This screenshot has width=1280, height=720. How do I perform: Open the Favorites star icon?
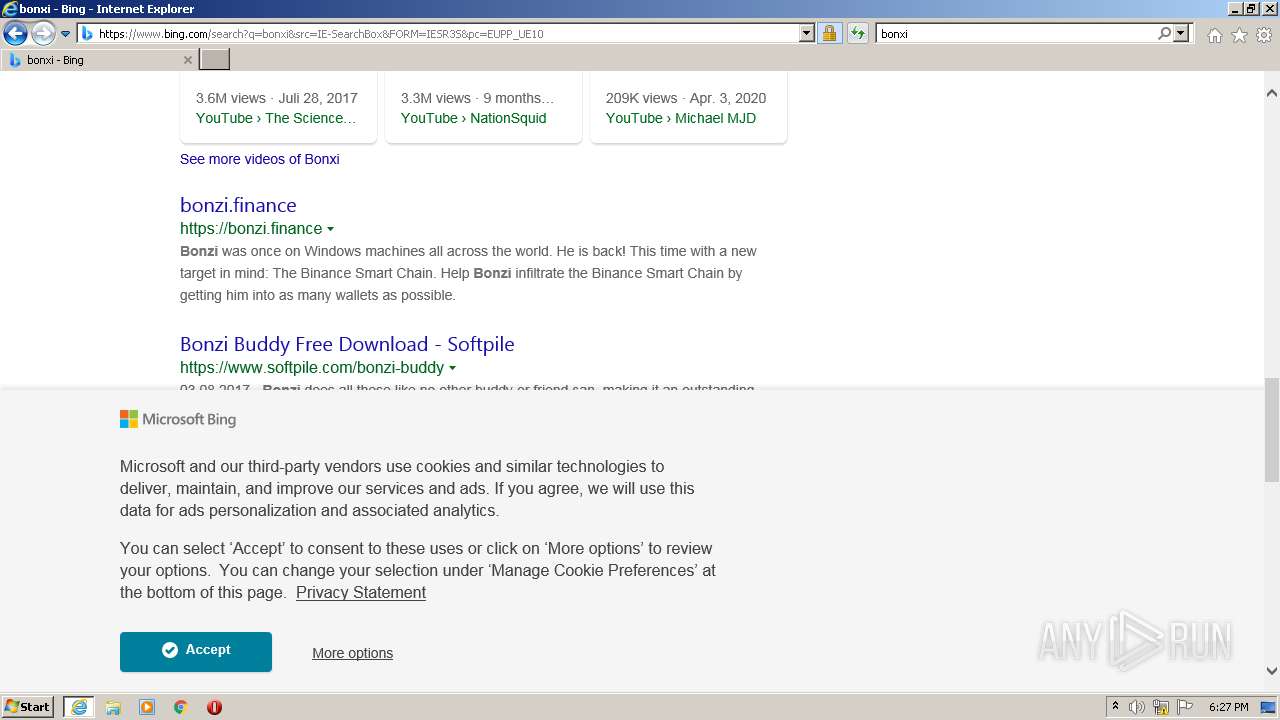(x=1239, y=35)
